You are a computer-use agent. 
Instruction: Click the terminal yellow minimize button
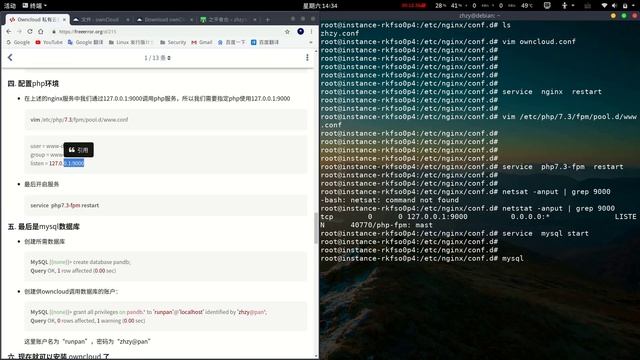tap(613, 16)
